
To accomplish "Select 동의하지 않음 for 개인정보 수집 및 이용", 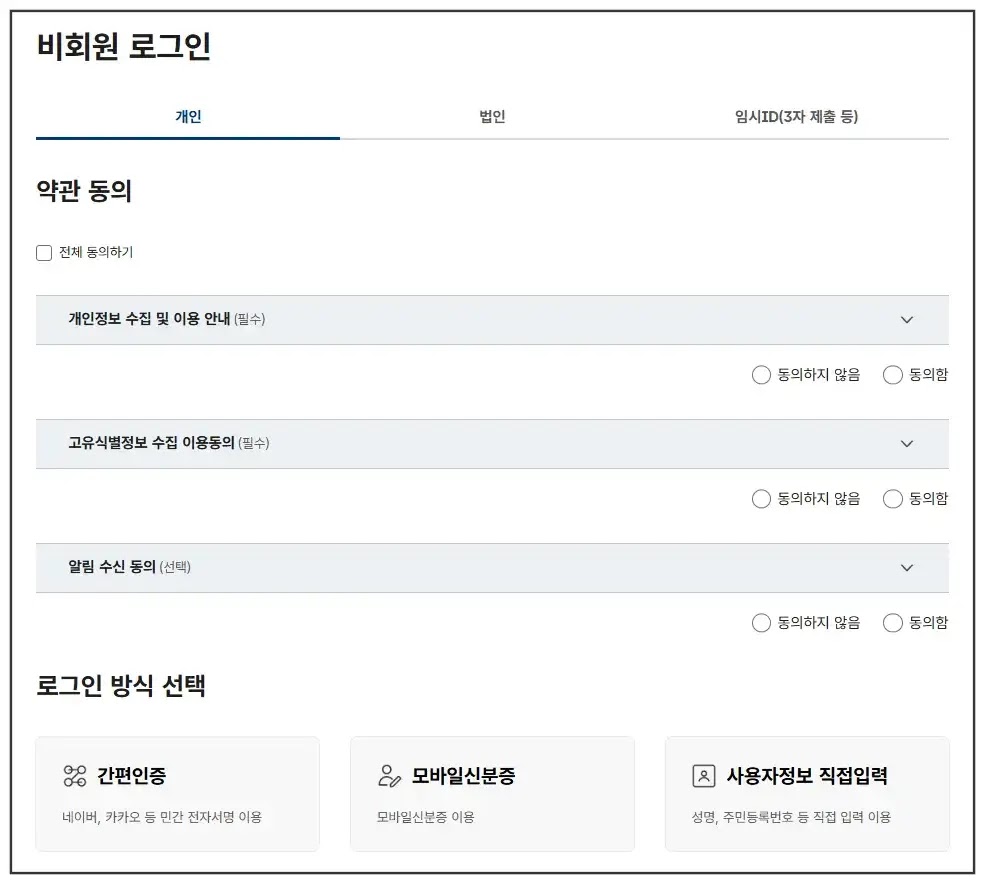I will 761,375.
